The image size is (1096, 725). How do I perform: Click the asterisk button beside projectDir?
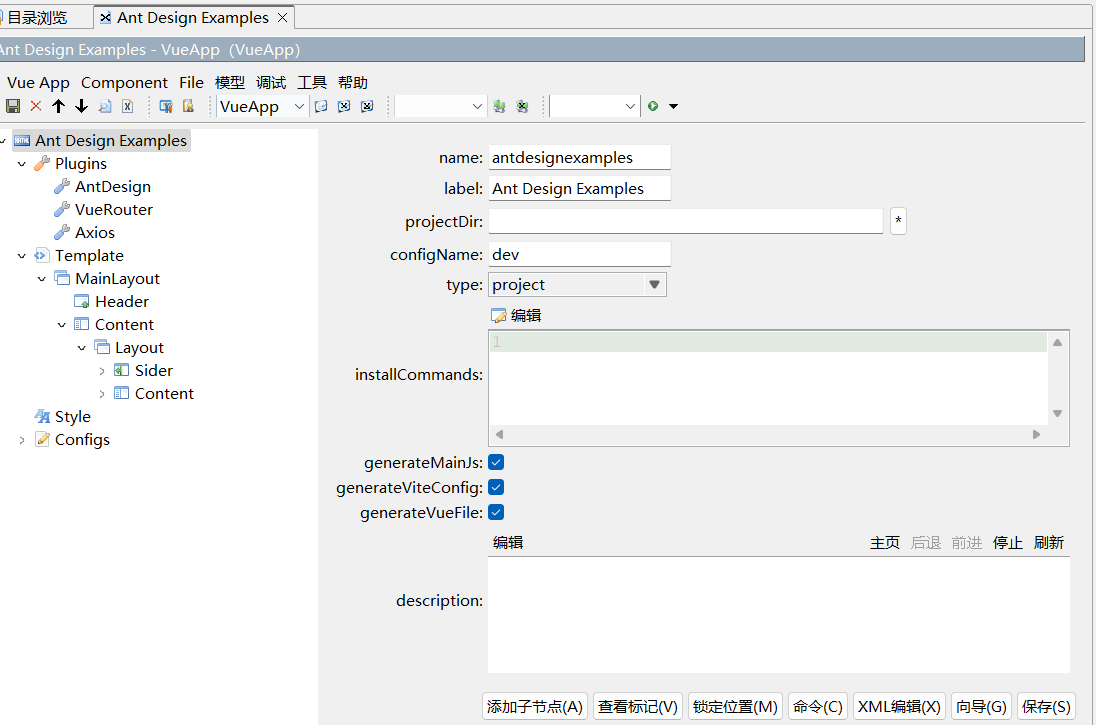click(x=898, y=221)
